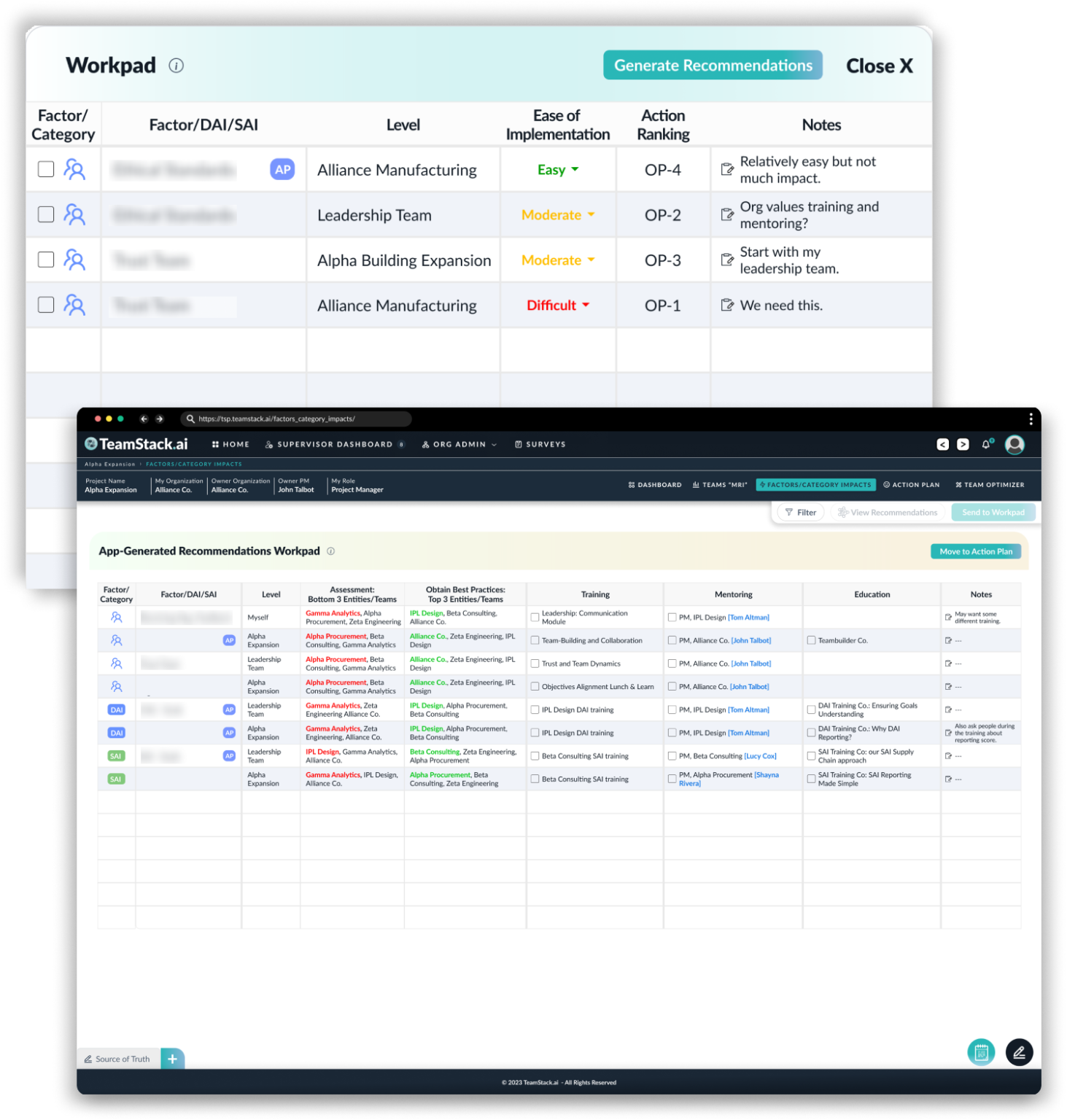Check the Alliance Manufacturing Easy row checkbox
Screen dimensions: 1067x1120
click(x=46, y=169)
